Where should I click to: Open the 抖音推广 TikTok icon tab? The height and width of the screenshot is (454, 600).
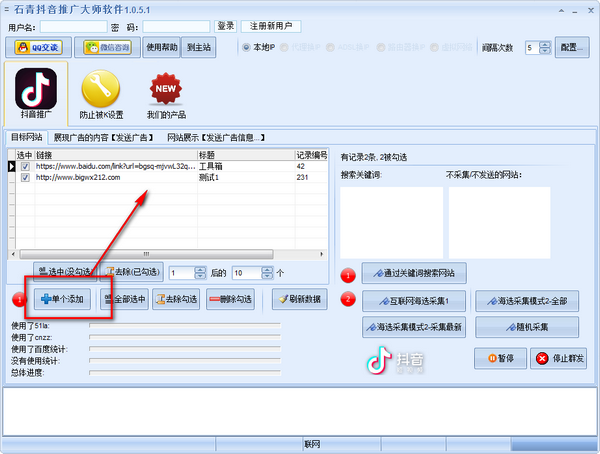(36, 93)
